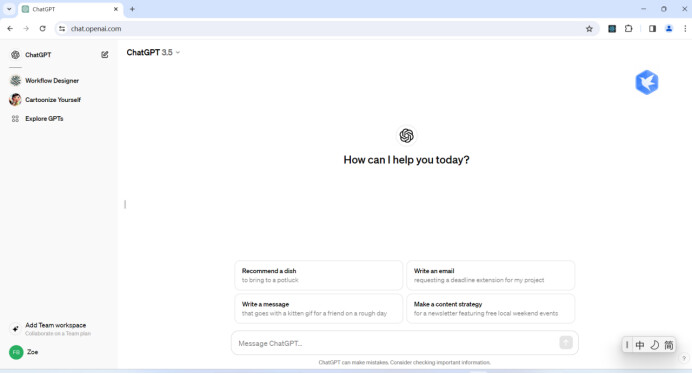
Task: Open a new browser tab
Action: coord(132,9)
